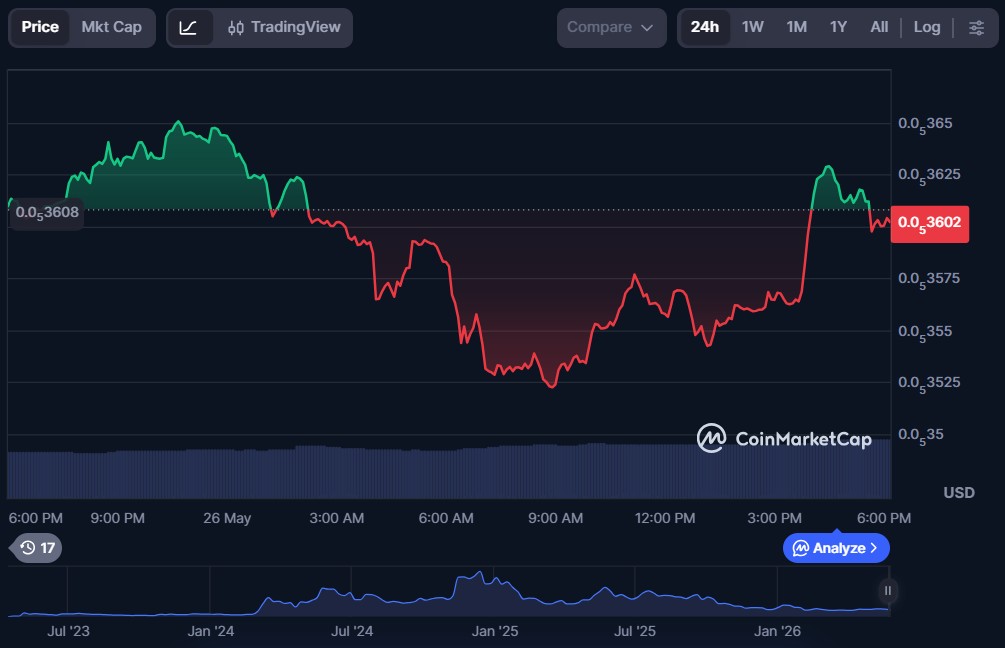Click the history clock icon badge

(37, 548)
